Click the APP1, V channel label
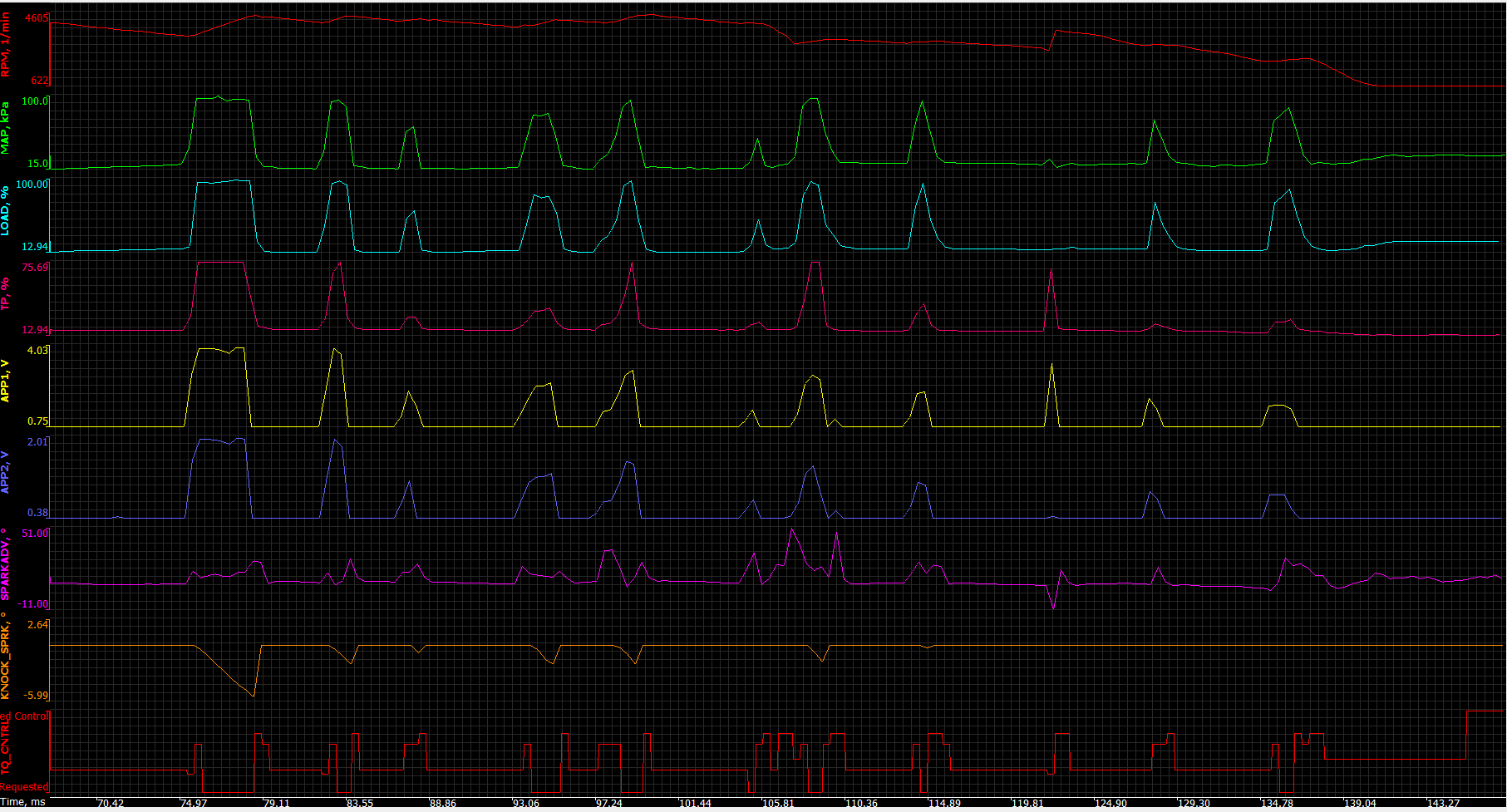This screenshot has height=812, width=1507. click(6, 381)
